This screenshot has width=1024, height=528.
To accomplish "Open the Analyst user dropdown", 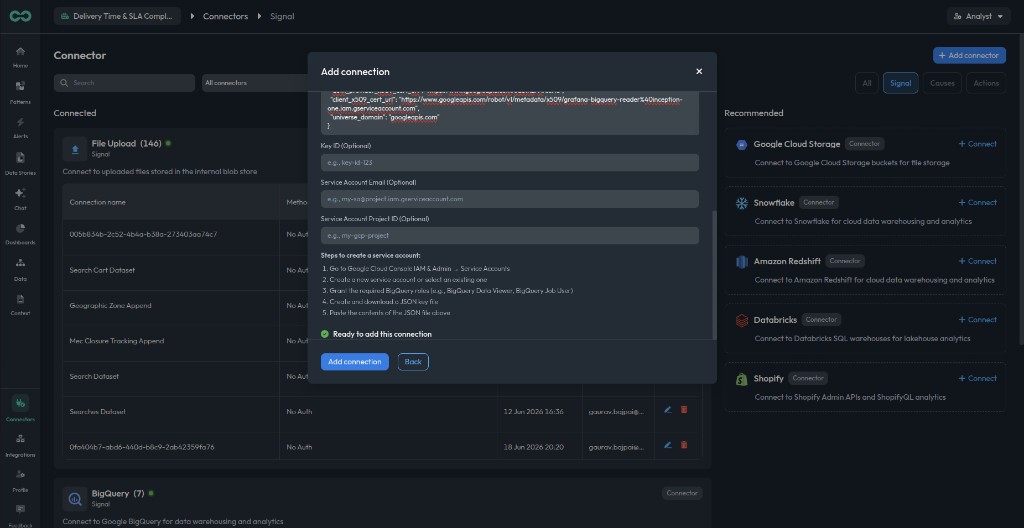I will click(978, 16).
